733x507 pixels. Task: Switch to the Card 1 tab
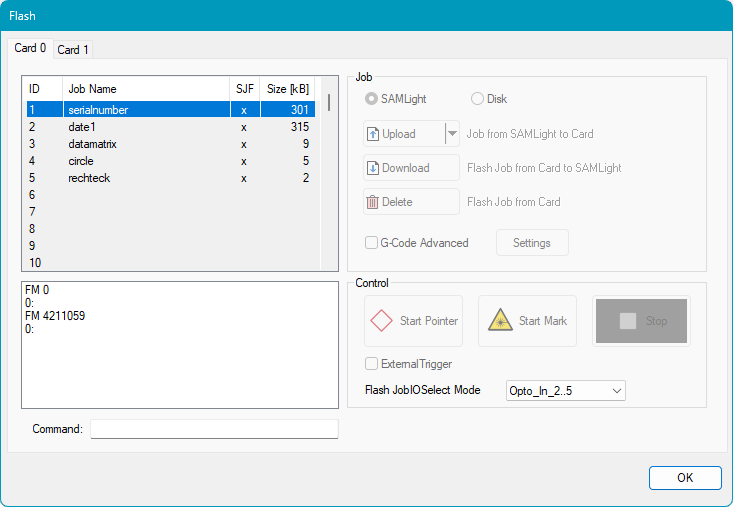click(x=72, y=50)
